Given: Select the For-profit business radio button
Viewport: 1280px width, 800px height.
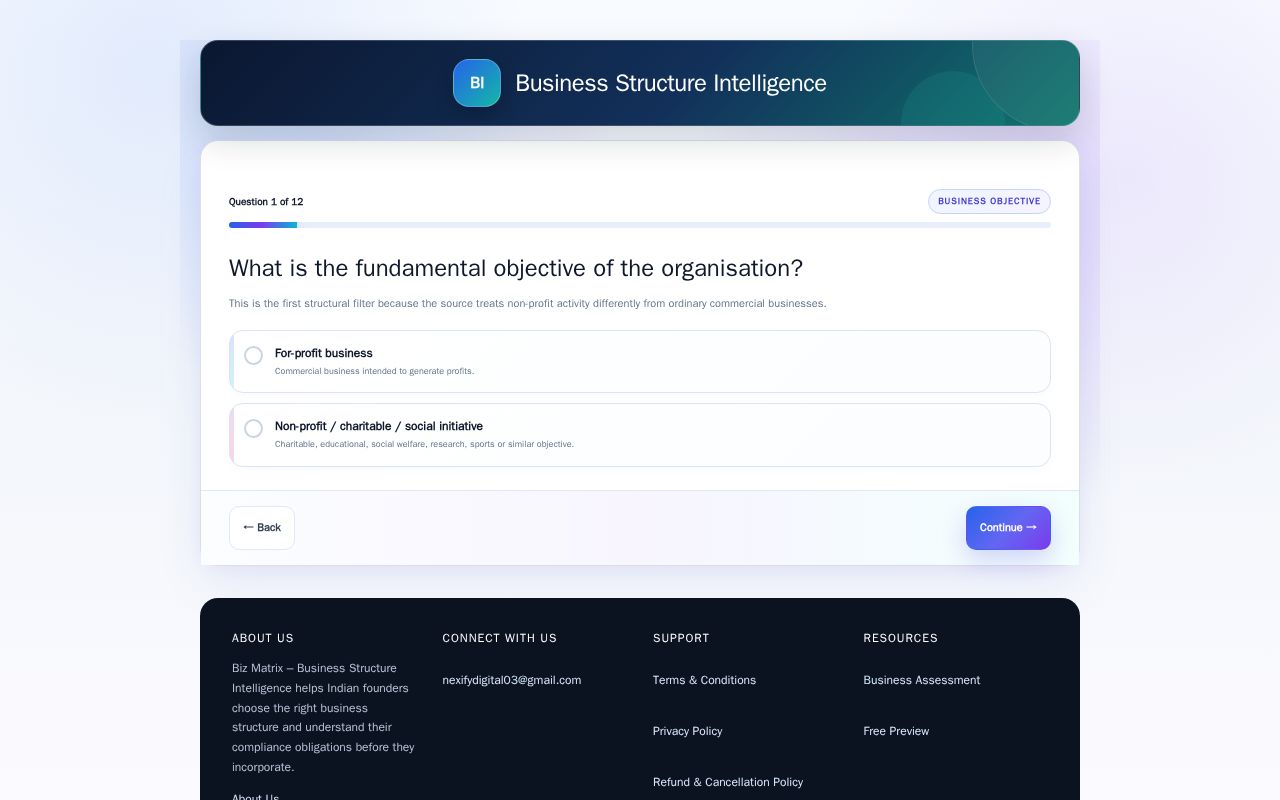Looking at the screenshot, I should (x=254, y=355).
